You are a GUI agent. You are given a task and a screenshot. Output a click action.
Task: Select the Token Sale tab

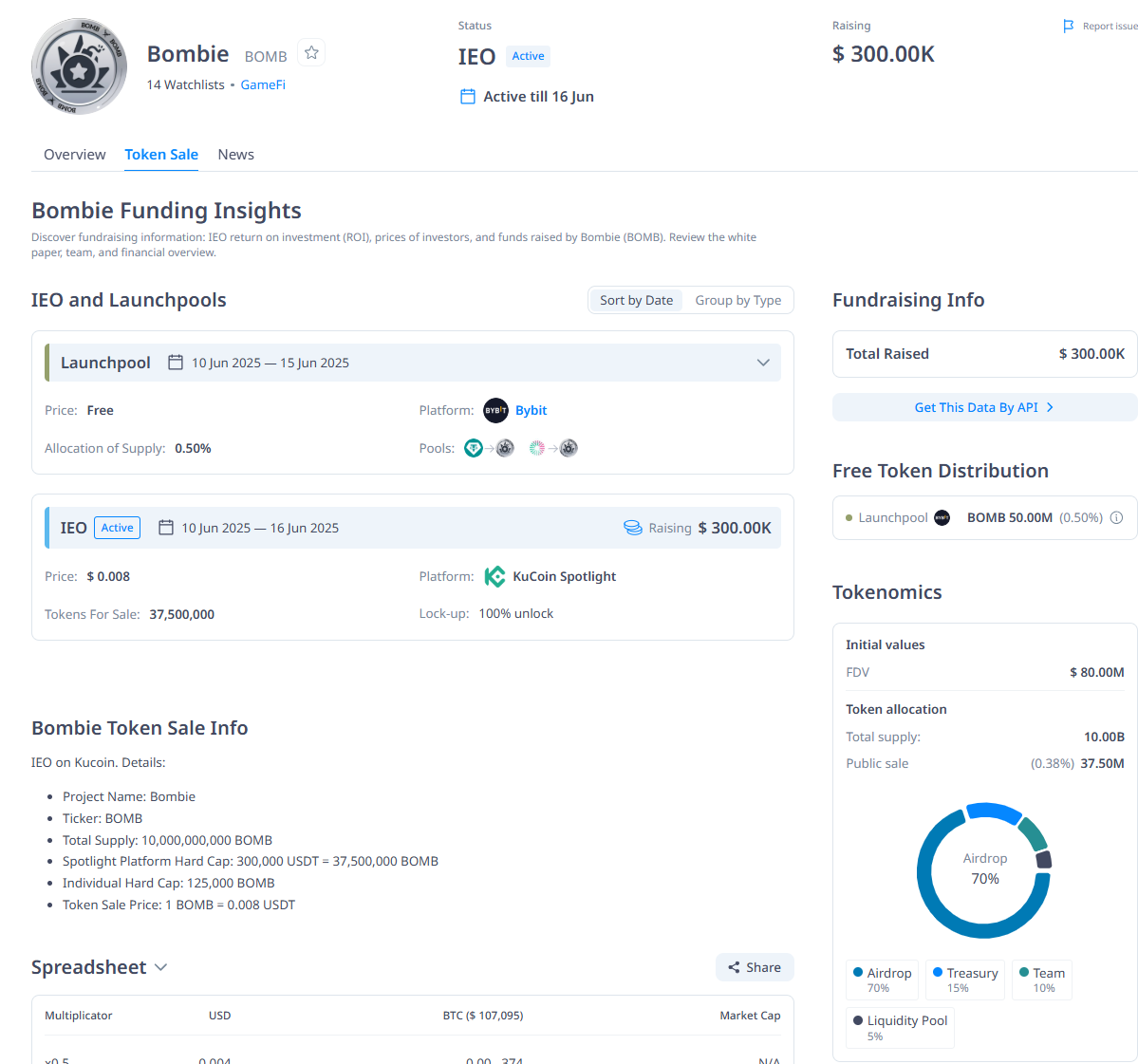click(x=161, y=155)
